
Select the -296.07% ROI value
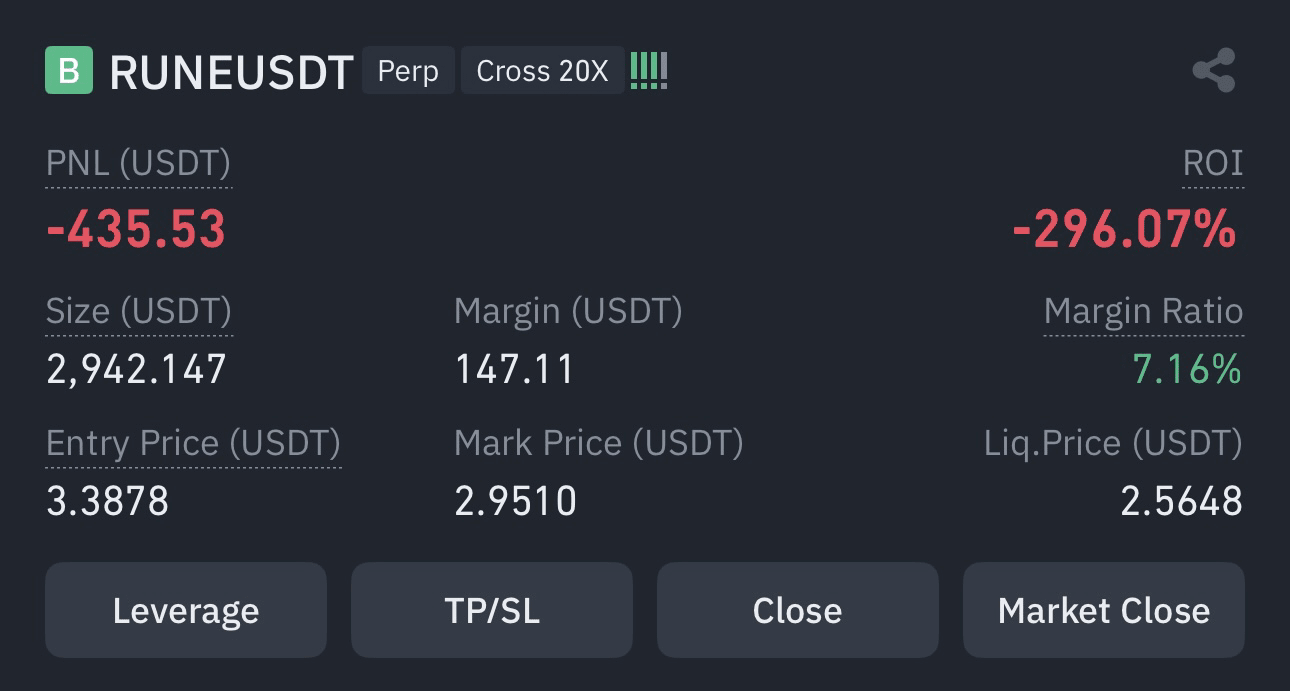coord(1125,231)
